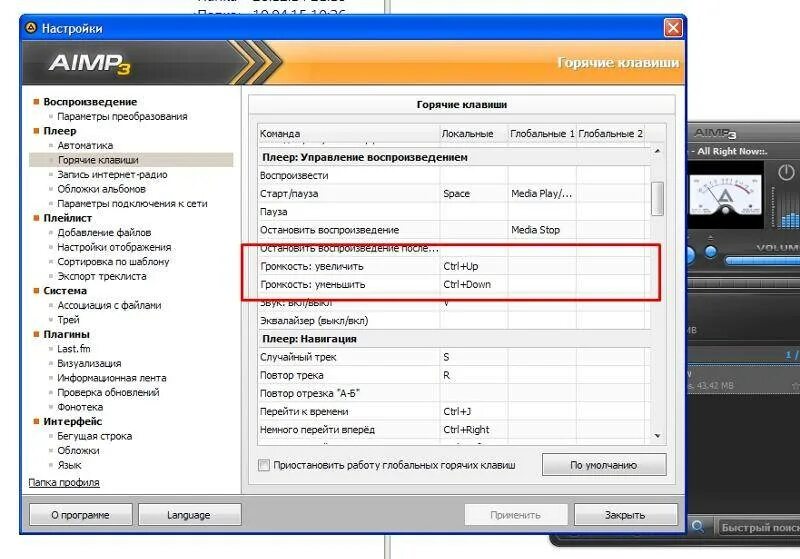Open the Фонотека settings

(x=80, y=407)
